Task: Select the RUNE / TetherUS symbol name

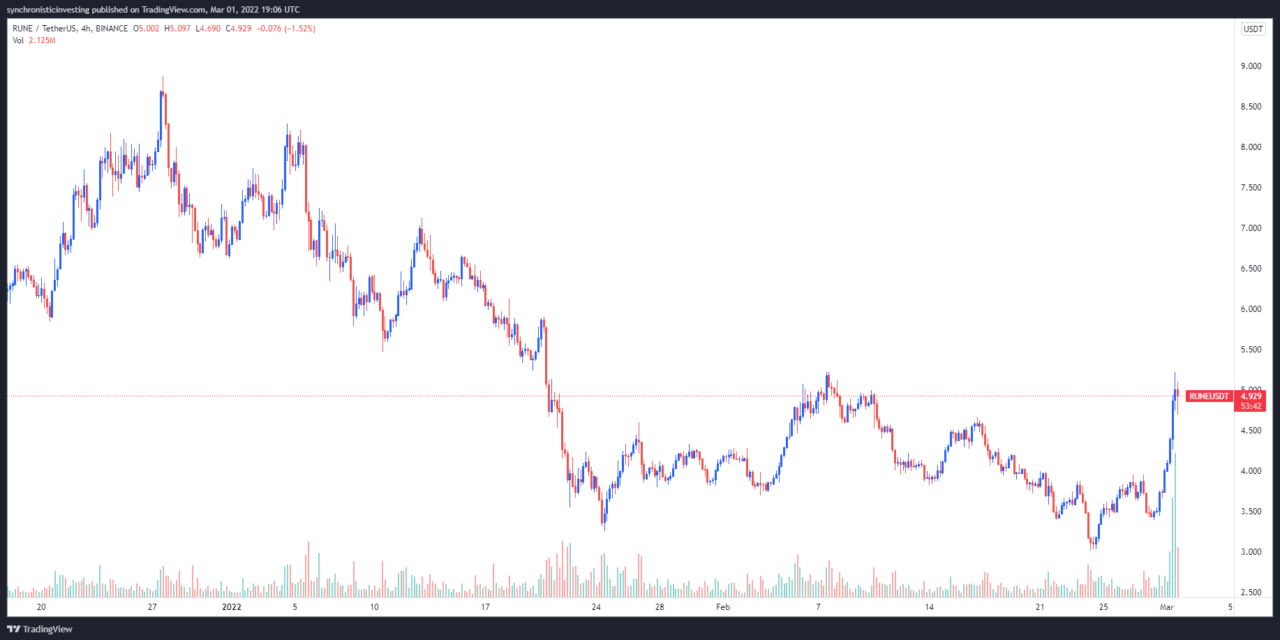Action: [47, 28]
